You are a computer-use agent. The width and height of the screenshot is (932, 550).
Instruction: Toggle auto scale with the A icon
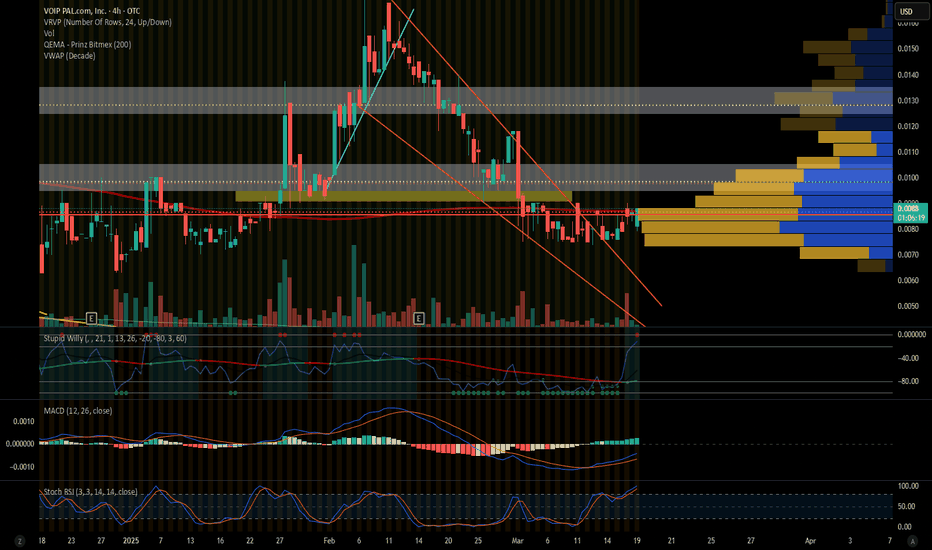pos(912,541)
